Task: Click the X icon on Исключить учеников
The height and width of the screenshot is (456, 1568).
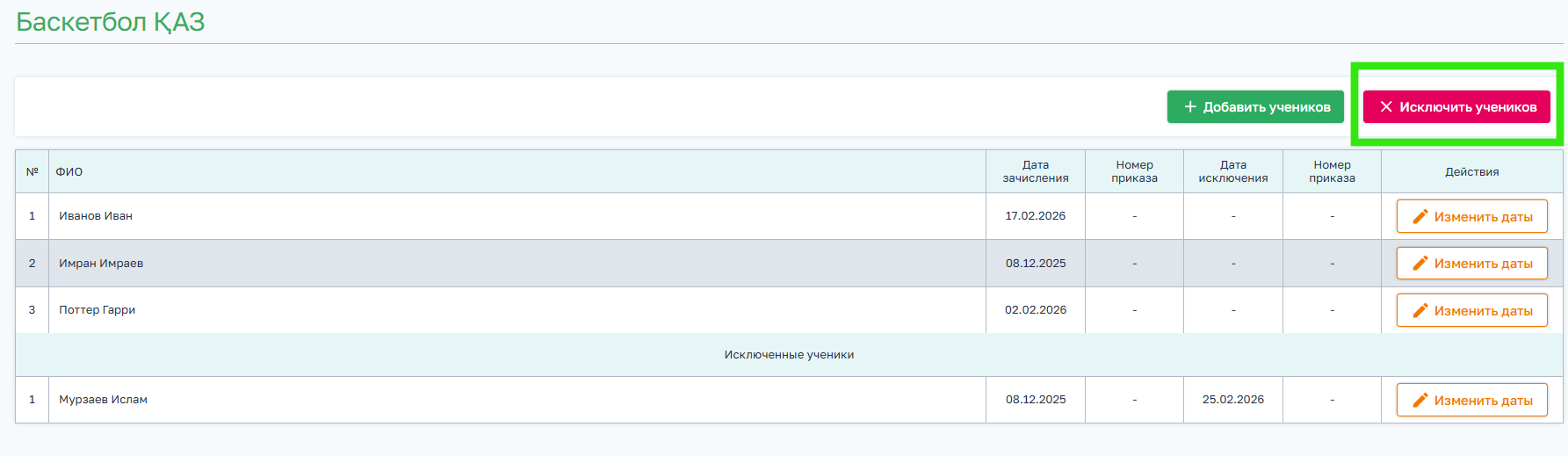Action: [1386, 107]
